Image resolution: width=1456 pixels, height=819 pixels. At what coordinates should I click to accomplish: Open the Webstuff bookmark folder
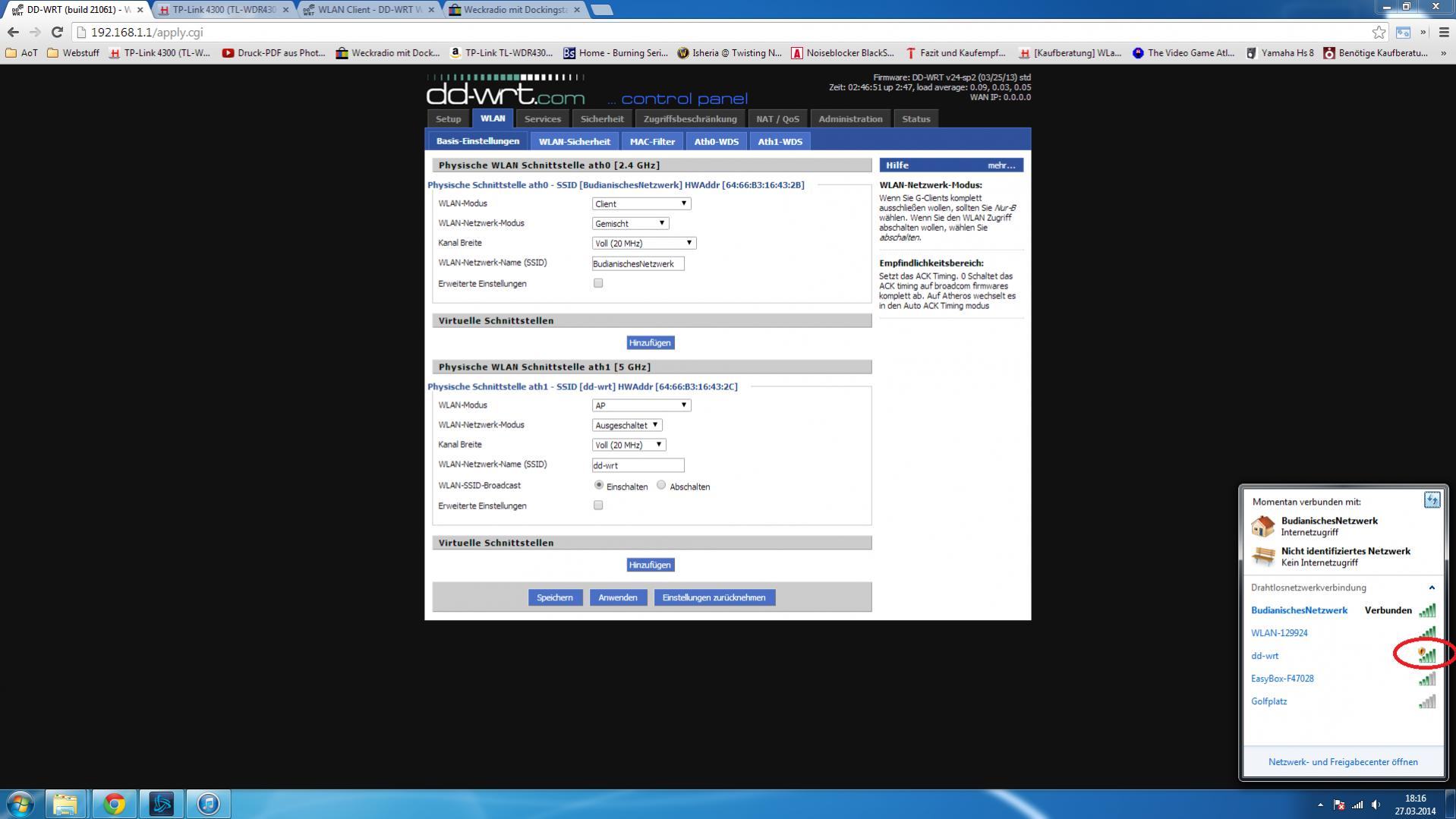pos(73,53)
